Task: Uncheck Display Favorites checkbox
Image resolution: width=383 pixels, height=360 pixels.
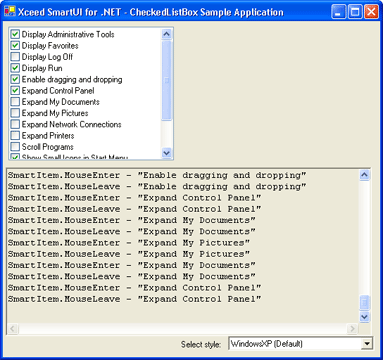Action: click(15, 46)
